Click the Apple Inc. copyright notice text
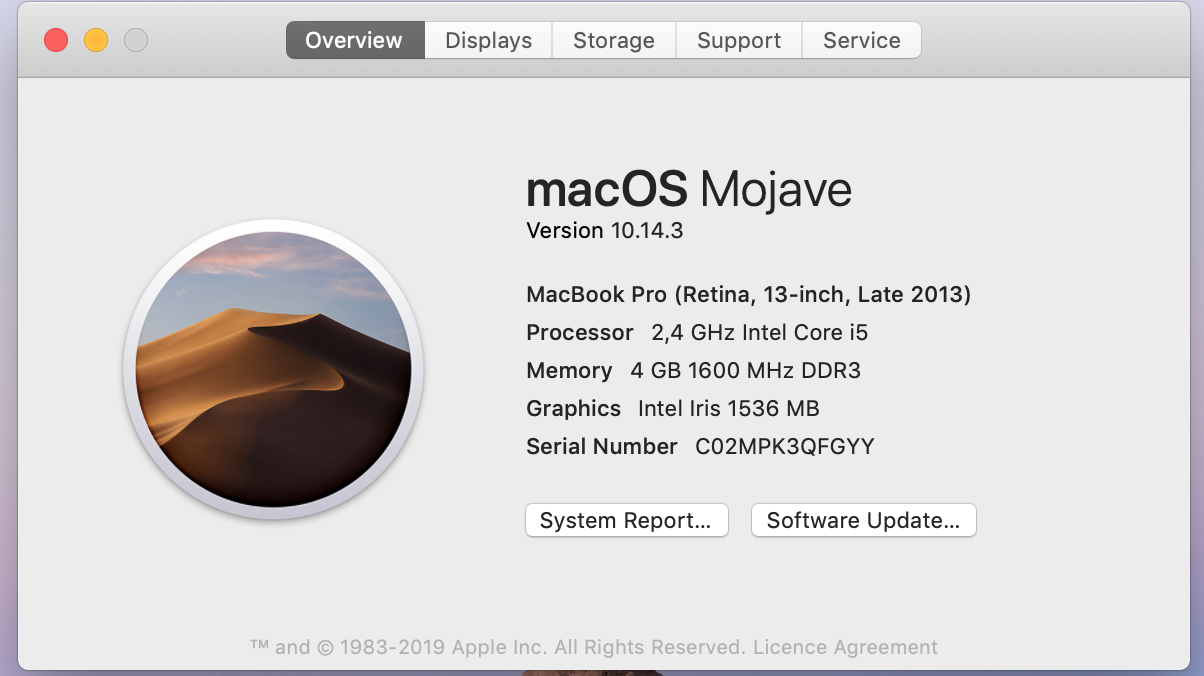This screenshot has width=1204, height=676. coord(497,647)
